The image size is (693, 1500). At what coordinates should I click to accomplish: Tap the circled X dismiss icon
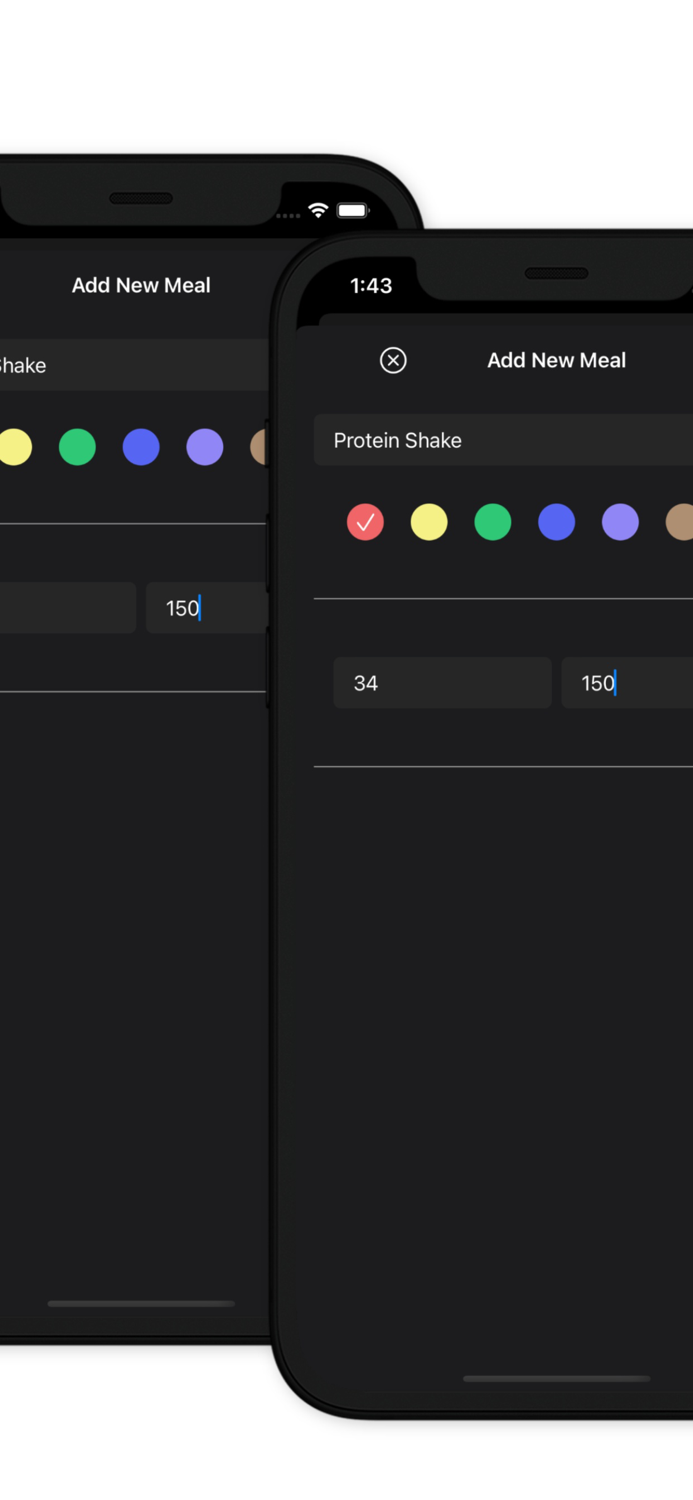[x=393, y=360]
